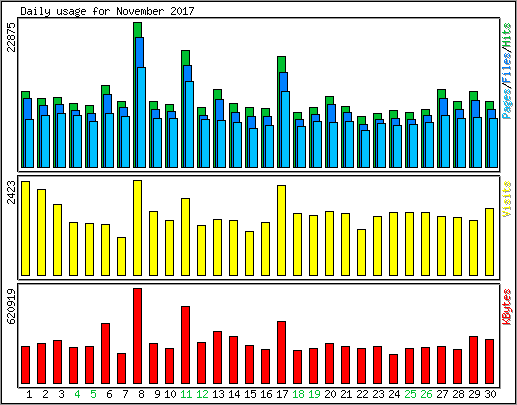
Task: Click day label 30 on the x-axis
Action: [x=490, y=394]
